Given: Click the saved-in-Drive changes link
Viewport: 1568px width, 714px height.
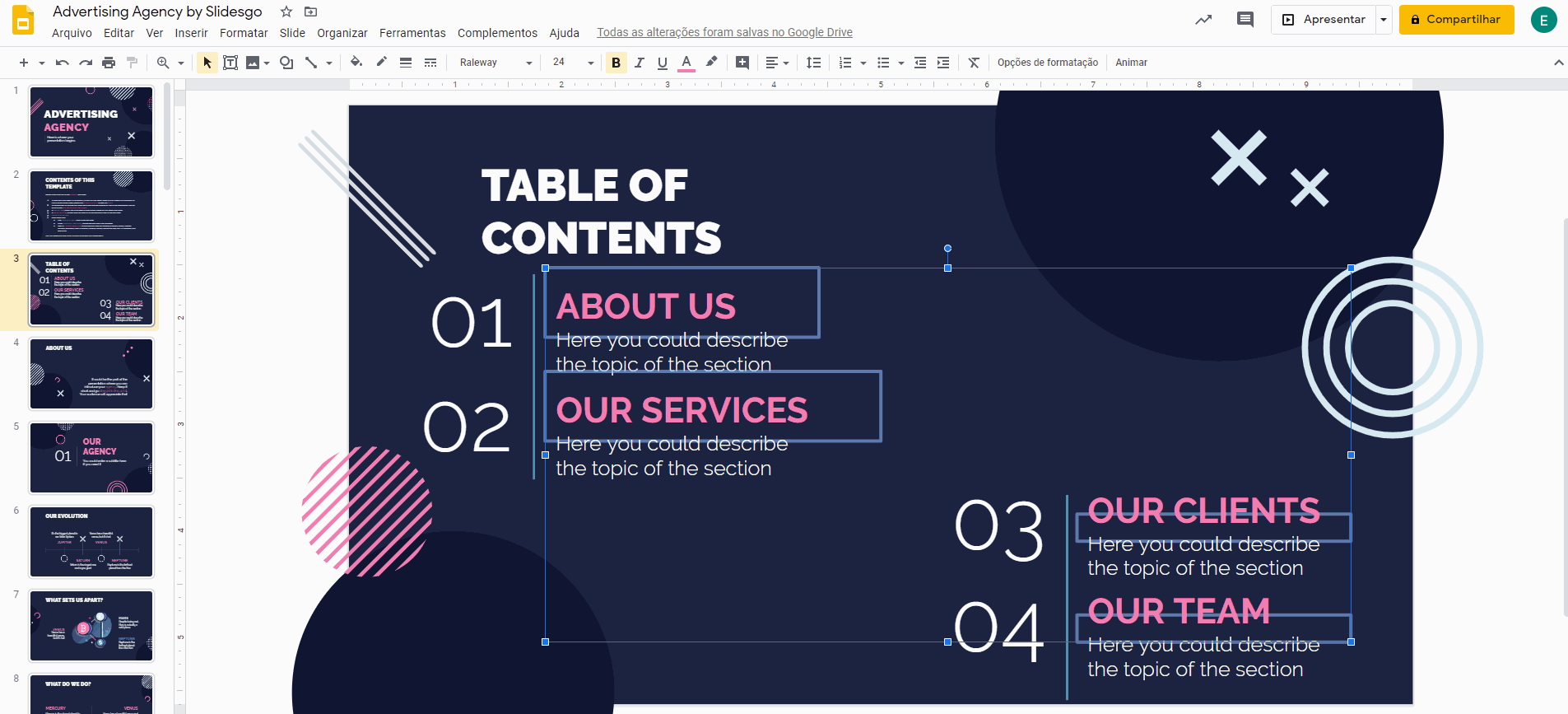Looking at the screenshot, I should click(724, 33).
